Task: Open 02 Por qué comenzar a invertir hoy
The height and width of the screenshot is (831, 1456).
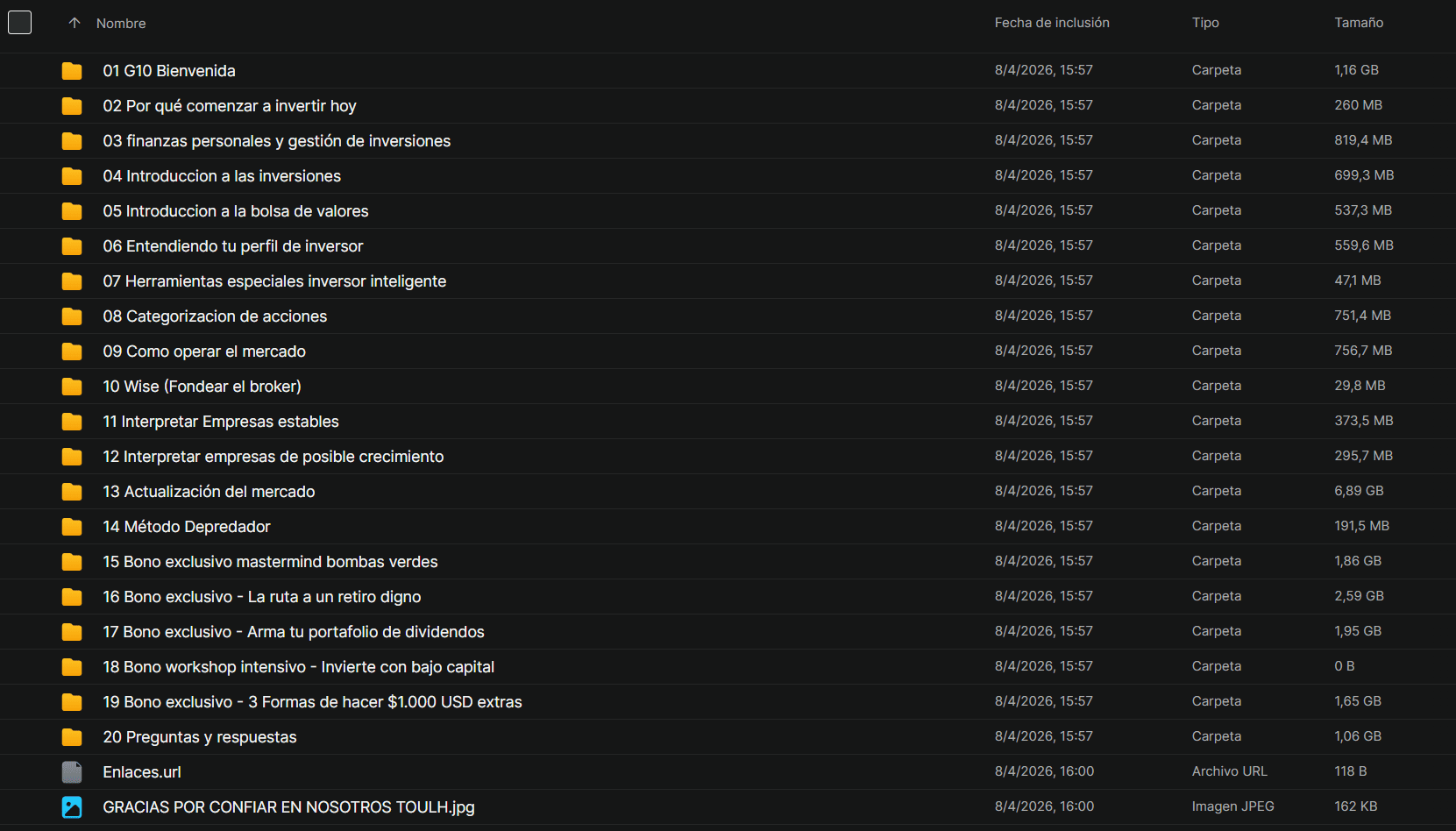Action: 229,106
